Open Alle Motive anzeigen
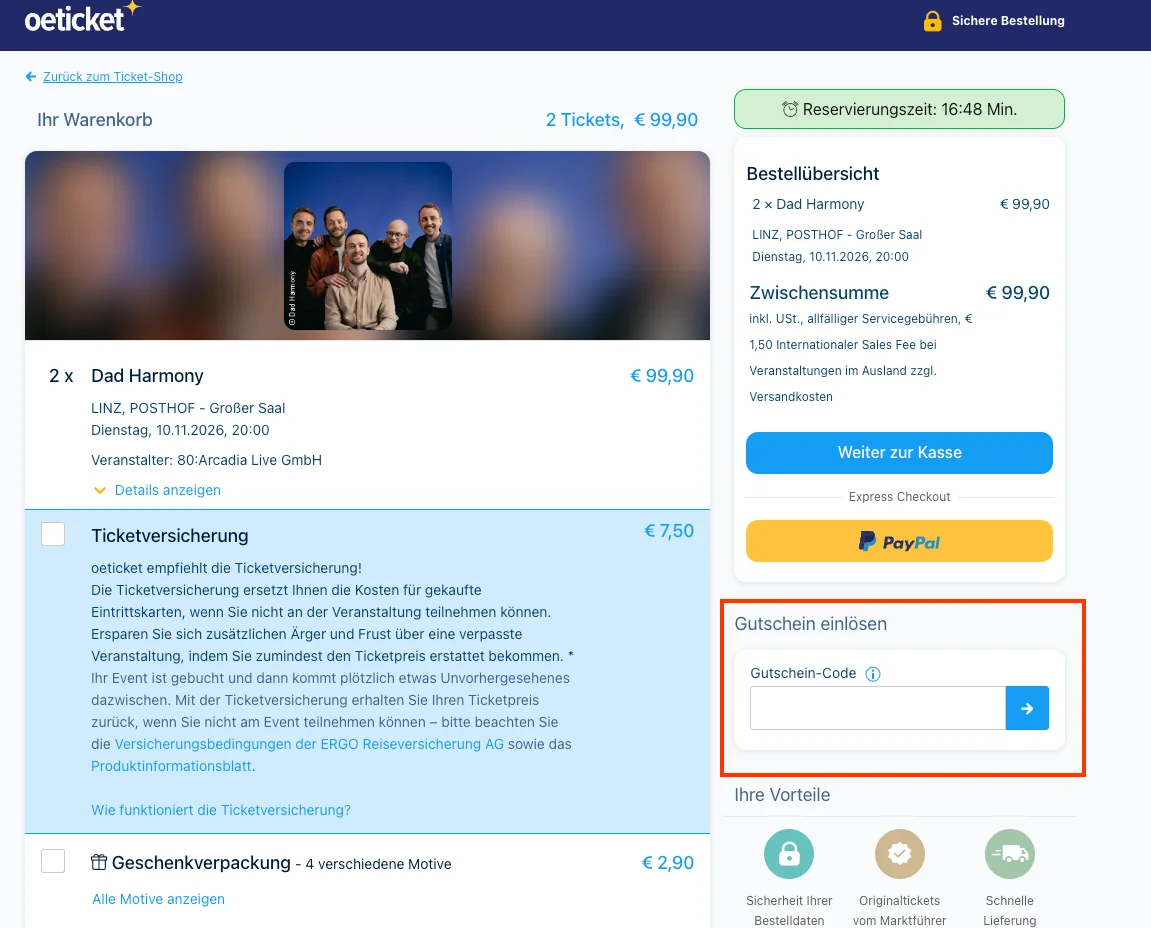1151x928 pixels. pyautogui.click(x=158, y=899)
